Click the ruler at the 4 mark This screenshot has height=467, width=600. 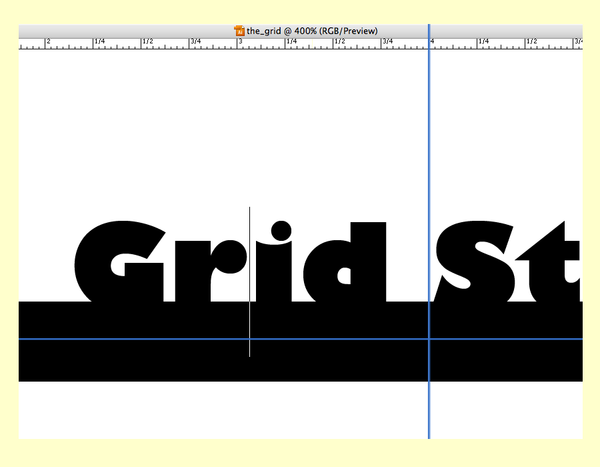[432, 43]
